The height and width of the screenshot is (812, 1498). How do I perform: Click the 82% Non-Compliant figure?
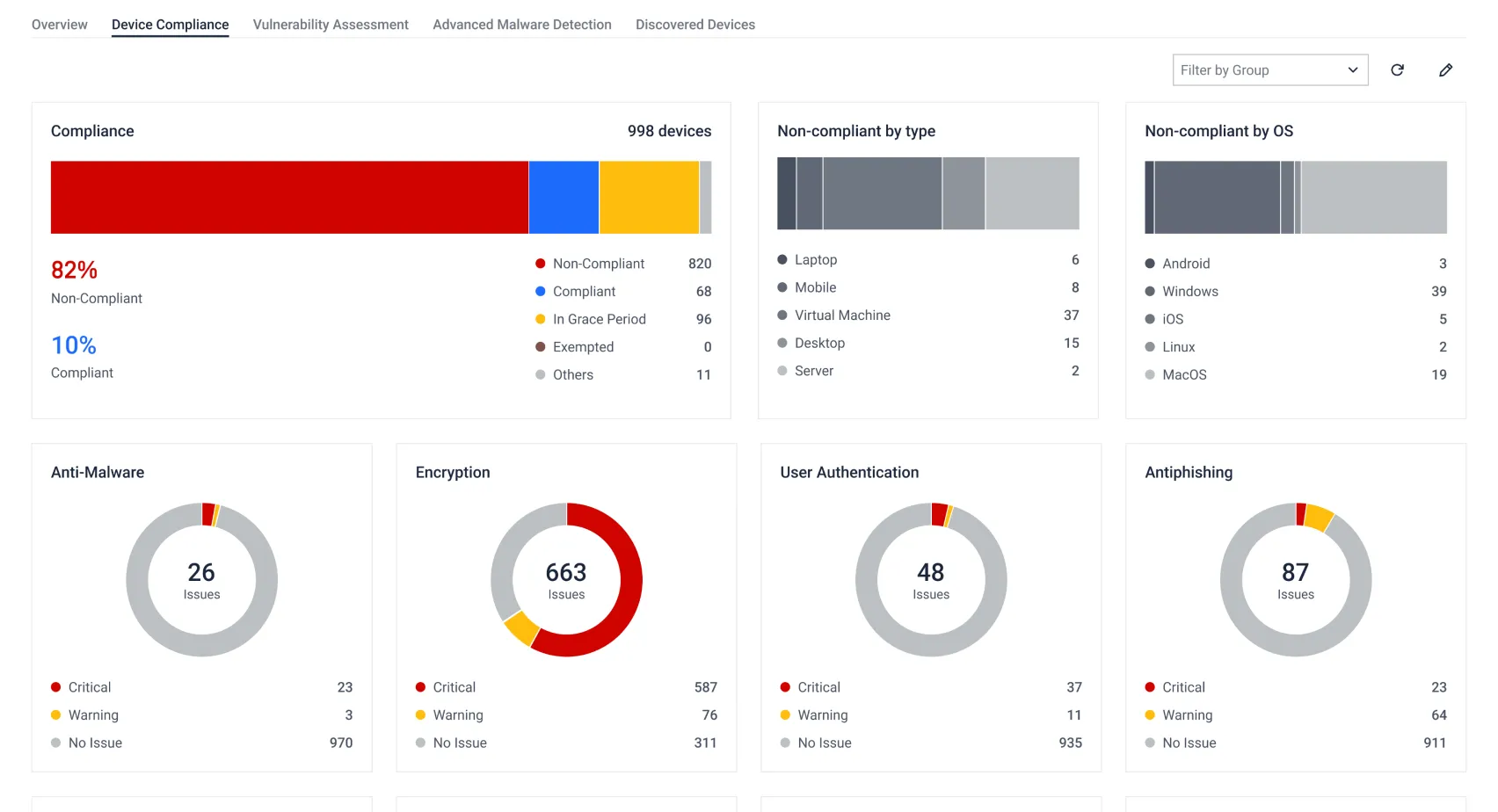pyautogui.click(x=75, y=270)
